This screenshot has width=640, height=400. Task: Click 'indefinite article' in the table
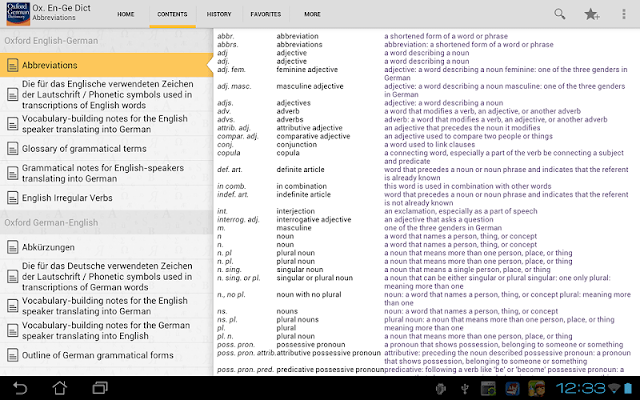pyautogui.click(x=304, y=194)
